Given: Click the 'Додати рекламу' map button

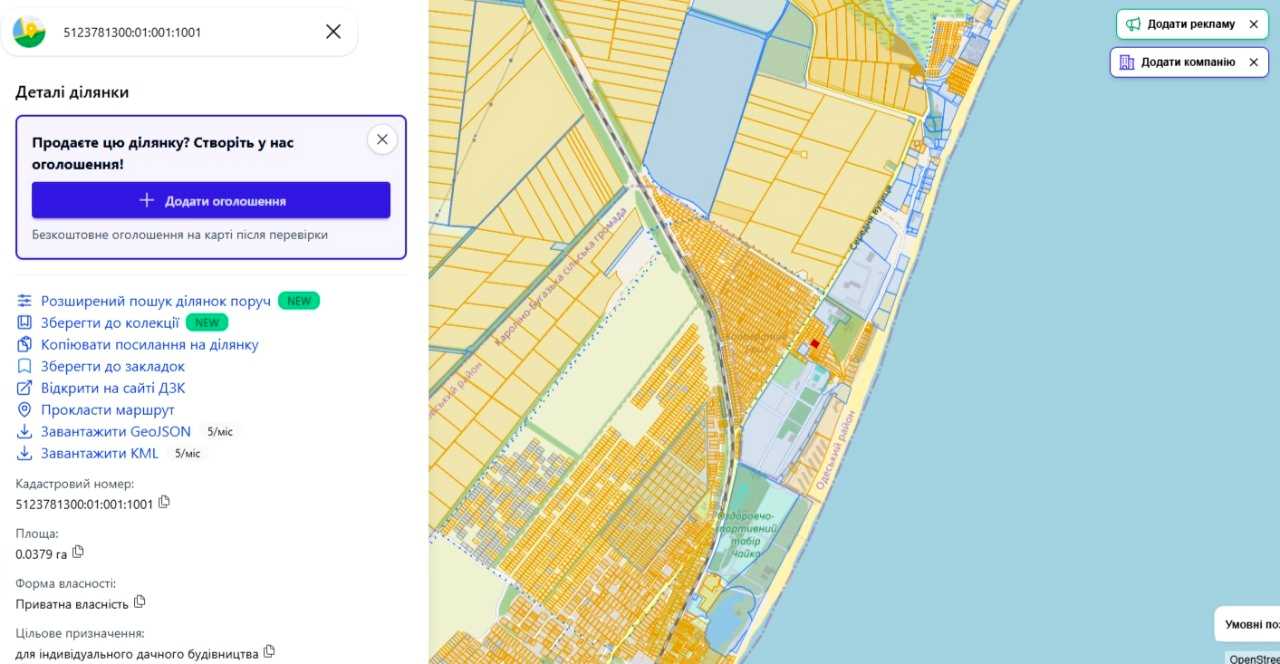Looking at the screenshot, I should [x=1192, y=24].
